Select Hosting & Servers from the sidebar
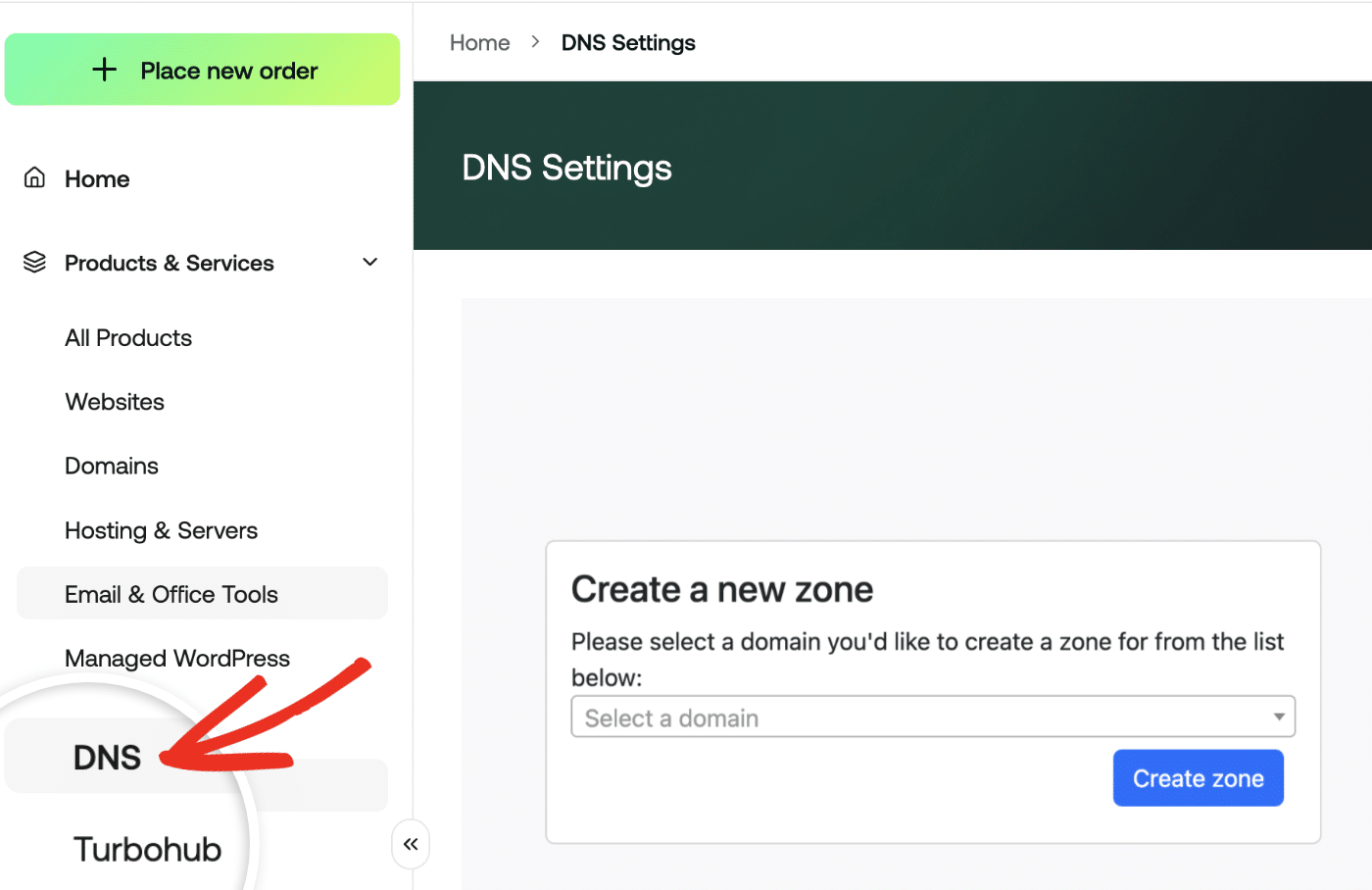Screen dimensions: 1372x890 (x=161, y=530)
